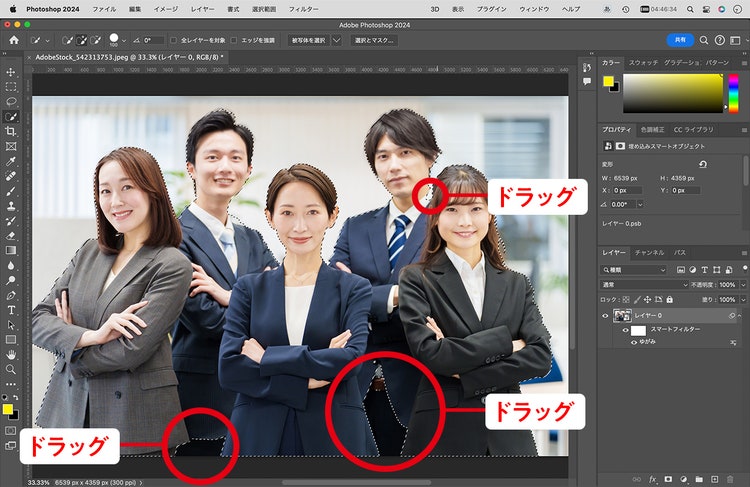This screenshot has height=487, width=750.
Task: Click 選択とマスク button
Action: [x=374, y=40]
